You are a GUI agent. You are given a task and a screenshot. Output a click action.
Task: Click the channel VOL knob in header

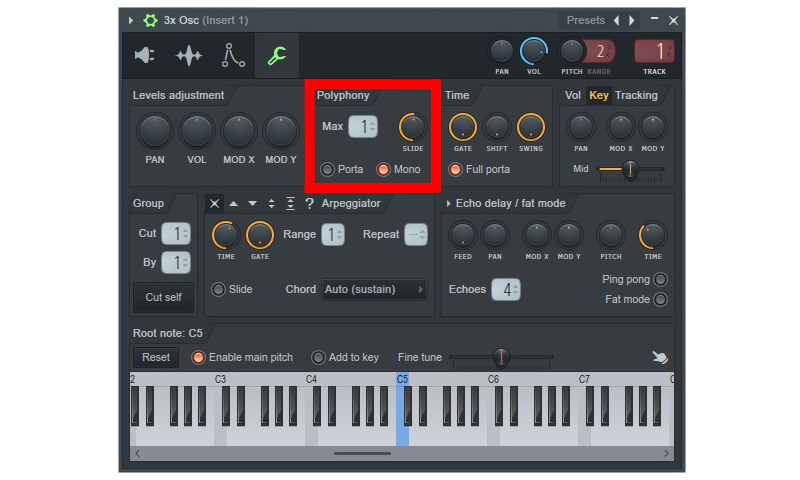(534, 52)
